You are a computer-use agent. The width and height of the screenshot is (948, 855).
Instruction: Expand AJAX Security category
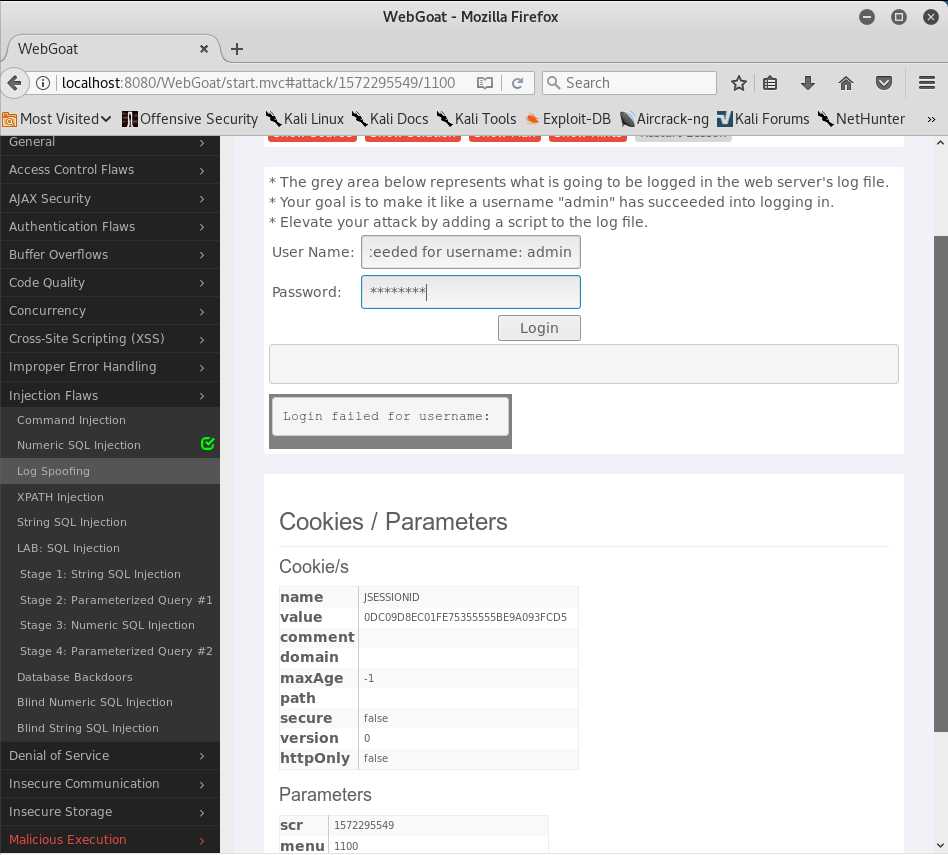pos(109,198)
